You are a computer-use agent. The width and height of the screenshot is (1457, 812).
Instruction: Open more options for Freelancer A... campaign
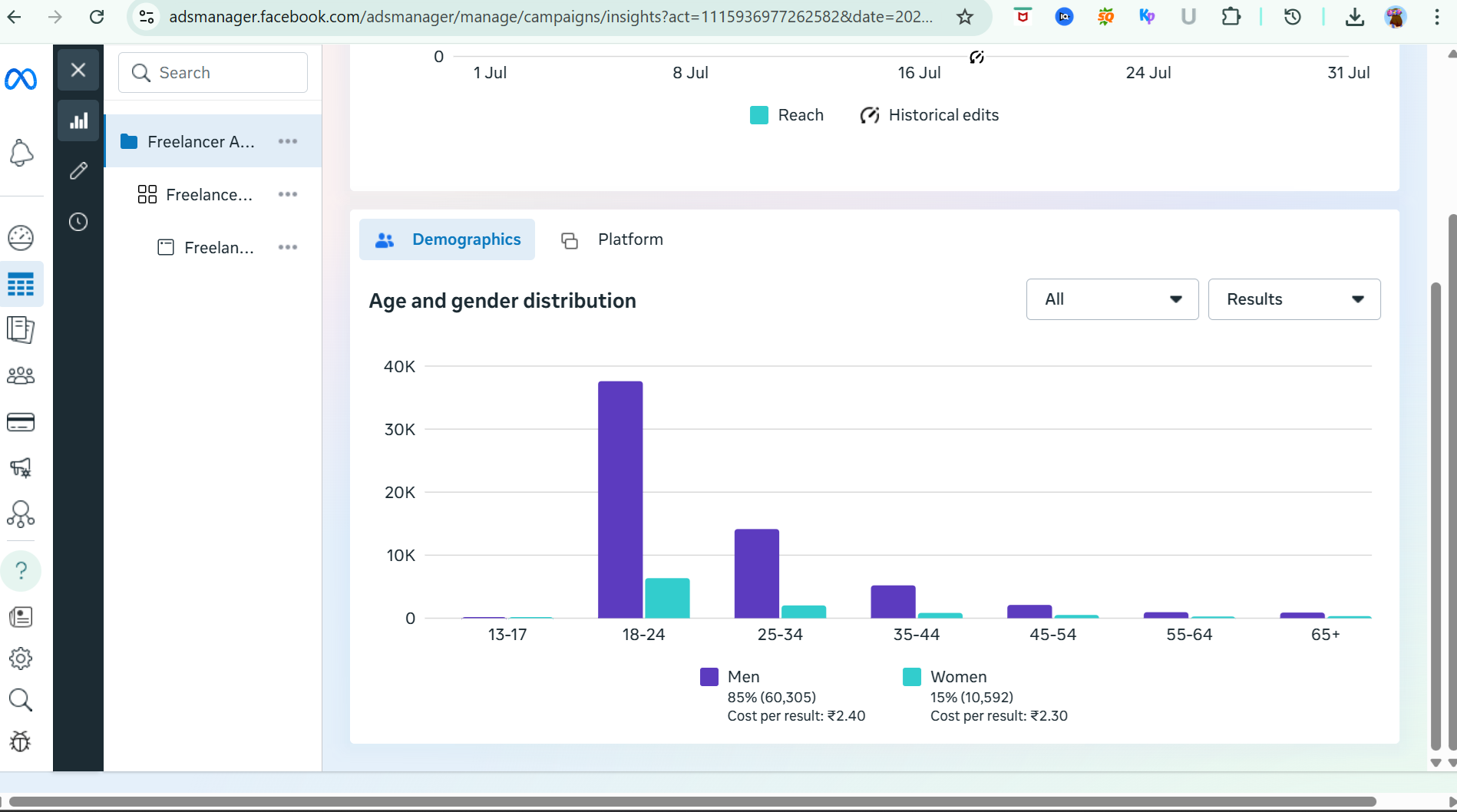[x=288, y=141]
